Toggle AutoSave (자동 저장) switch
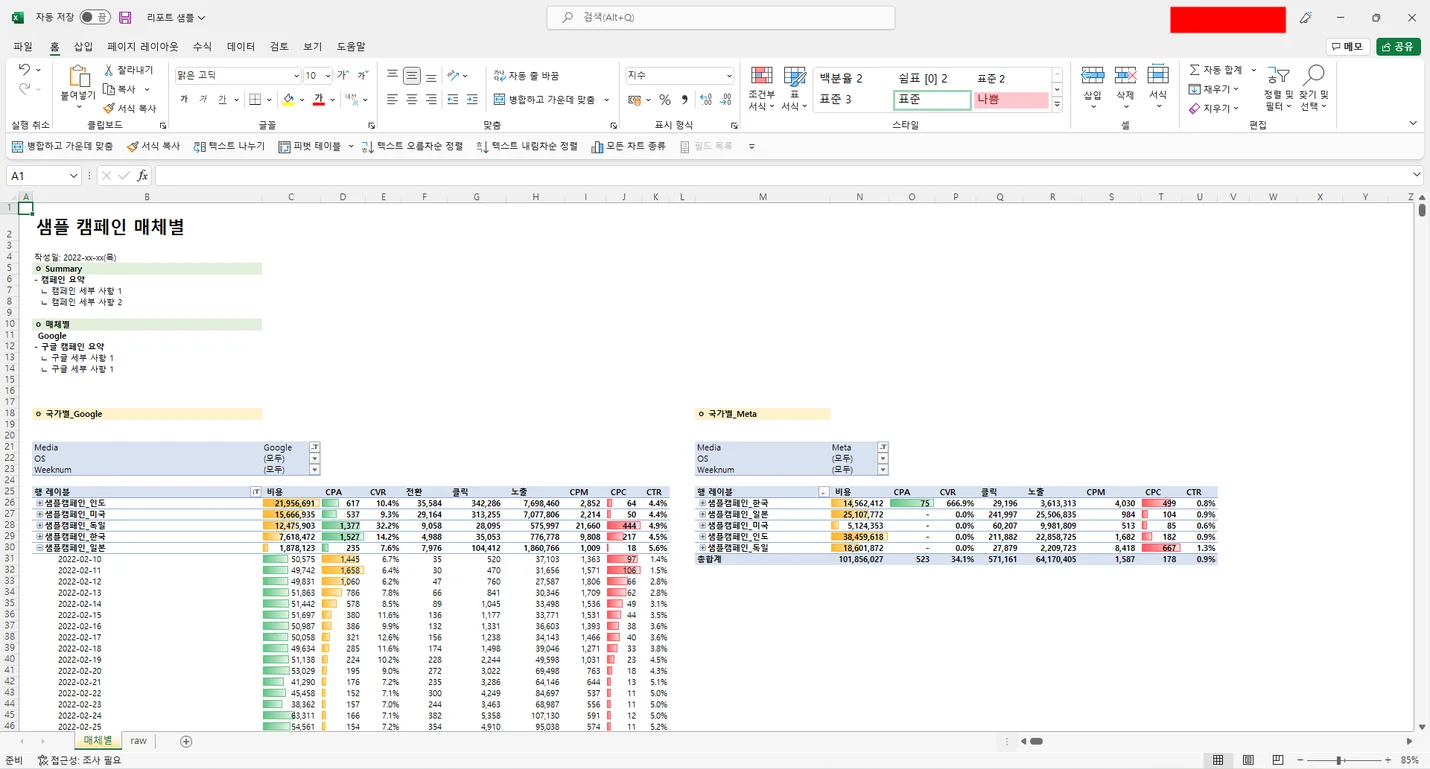The height and width of the screenshot is (769, 1430). coord(94,18)
